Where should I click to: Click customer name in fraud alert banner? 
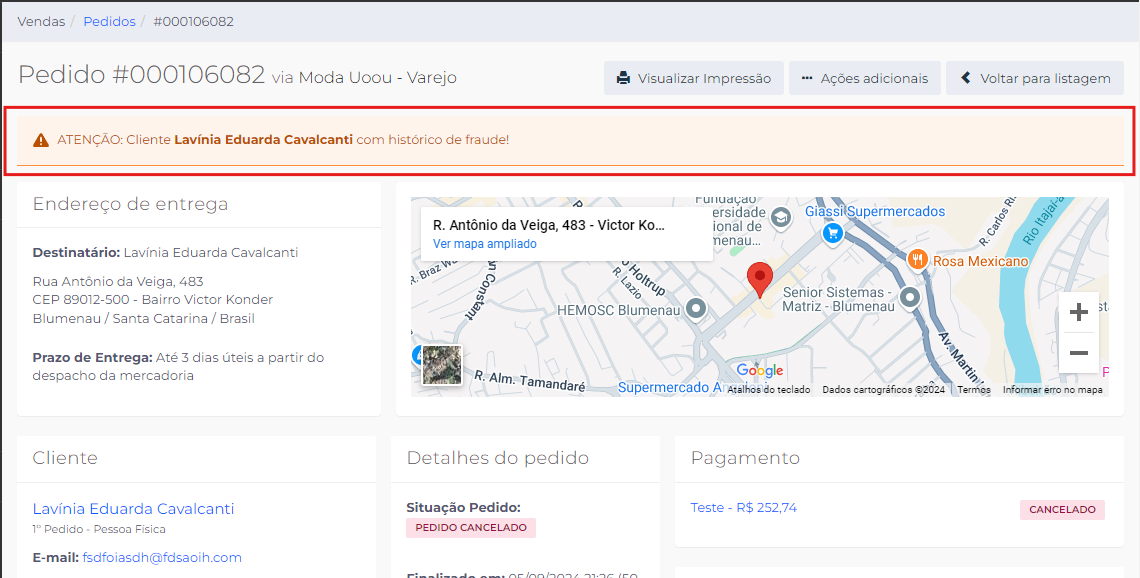click(263, 140)
